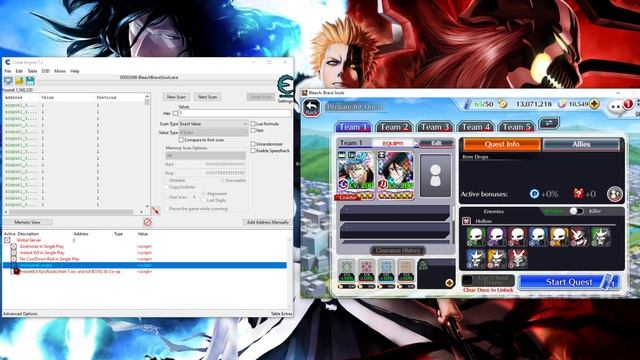Viewport: 640px width, 360px height.
Task: Open the Table menu
Action: (32, 71)
